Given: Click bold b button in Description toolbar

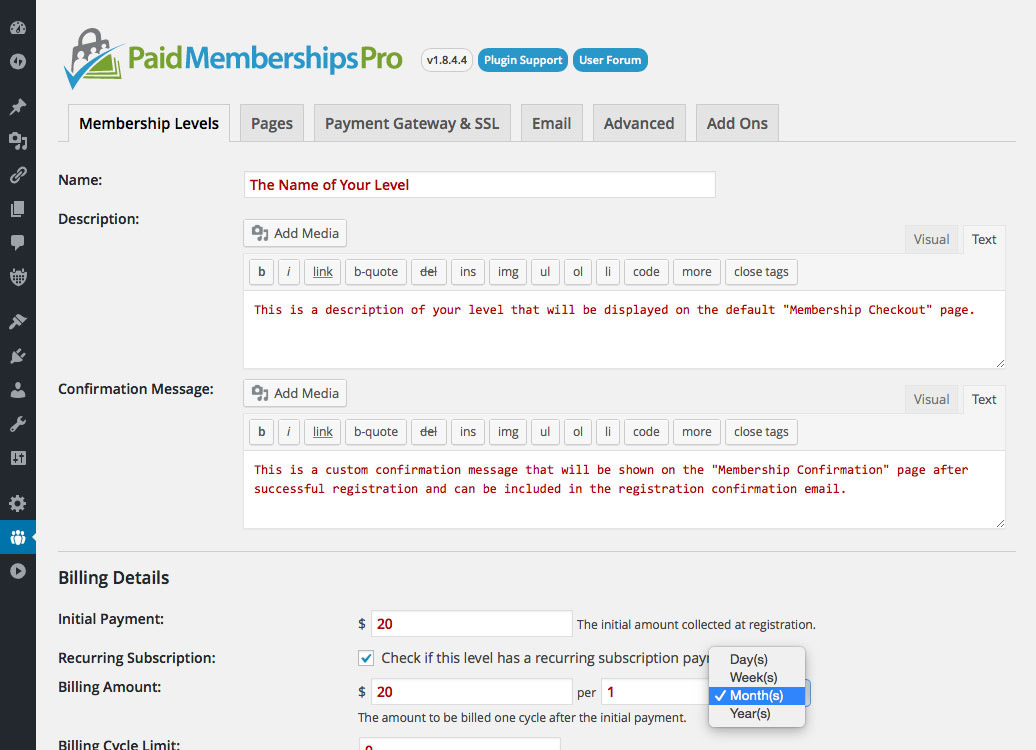Looking at the screenshot, I should 262,272.
